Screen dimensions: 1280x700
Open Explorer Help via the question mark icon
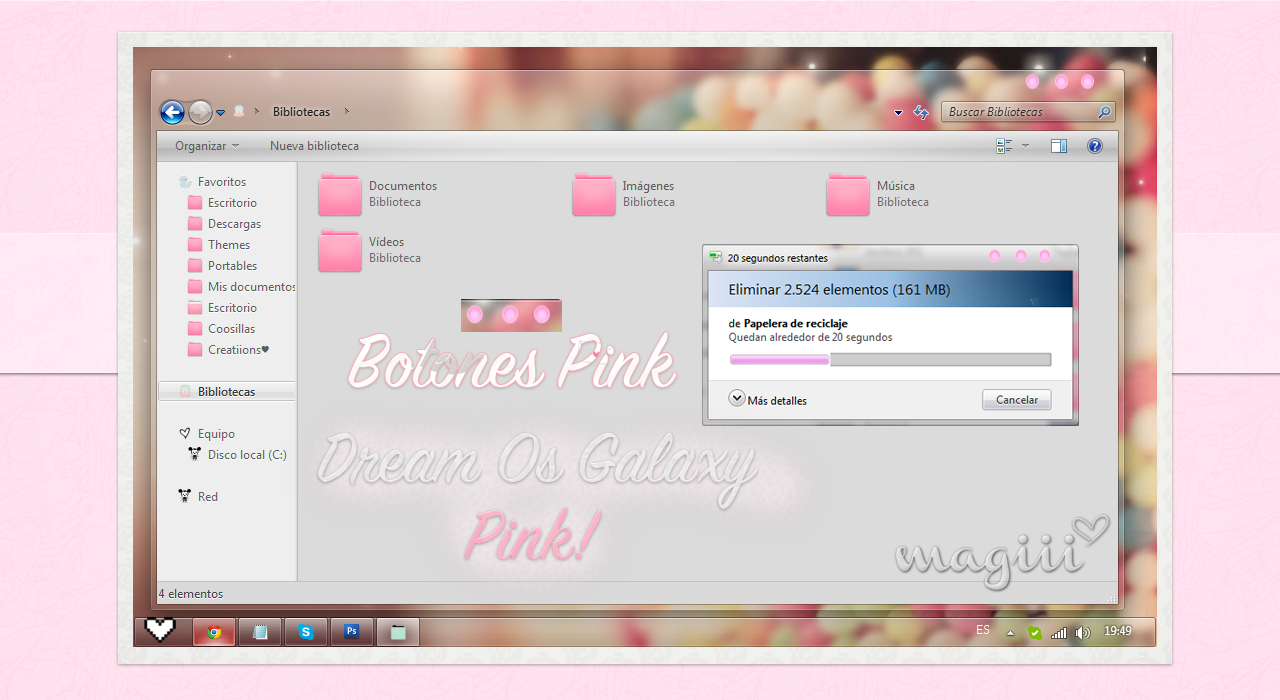coord(1094,146)
